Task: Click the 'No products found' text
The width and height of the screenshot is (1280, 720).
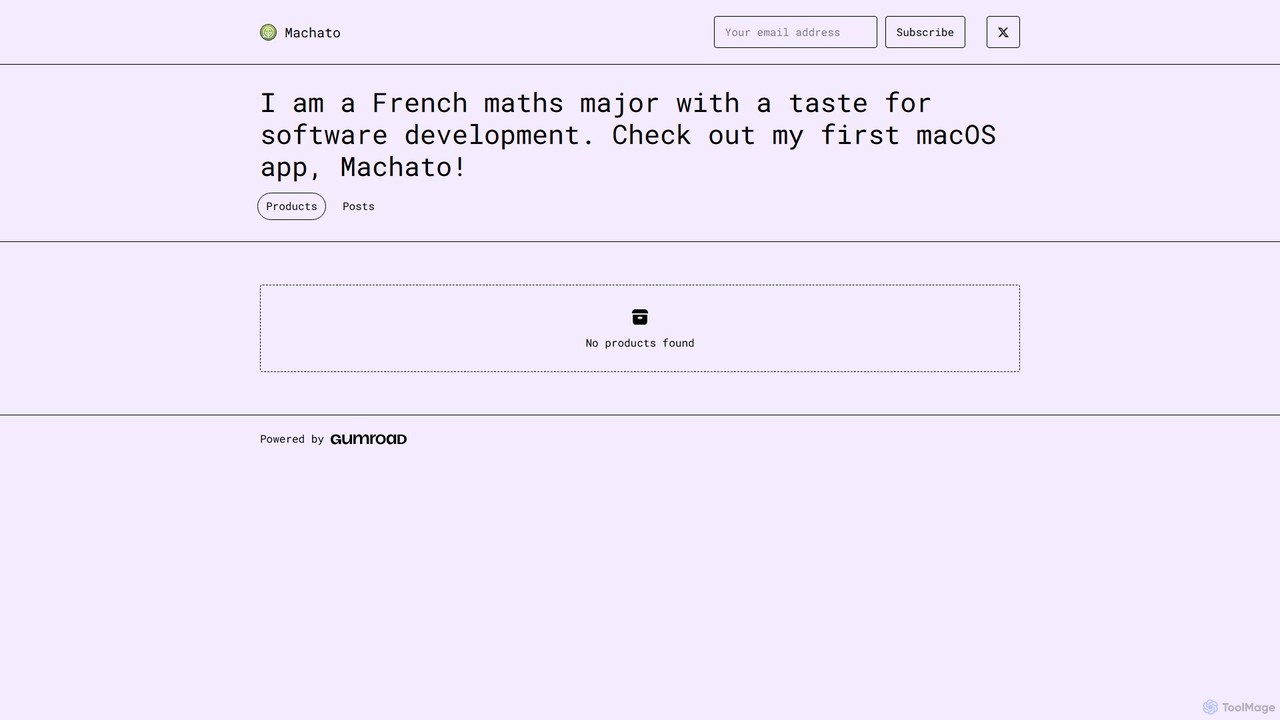Action: point(640,343)
